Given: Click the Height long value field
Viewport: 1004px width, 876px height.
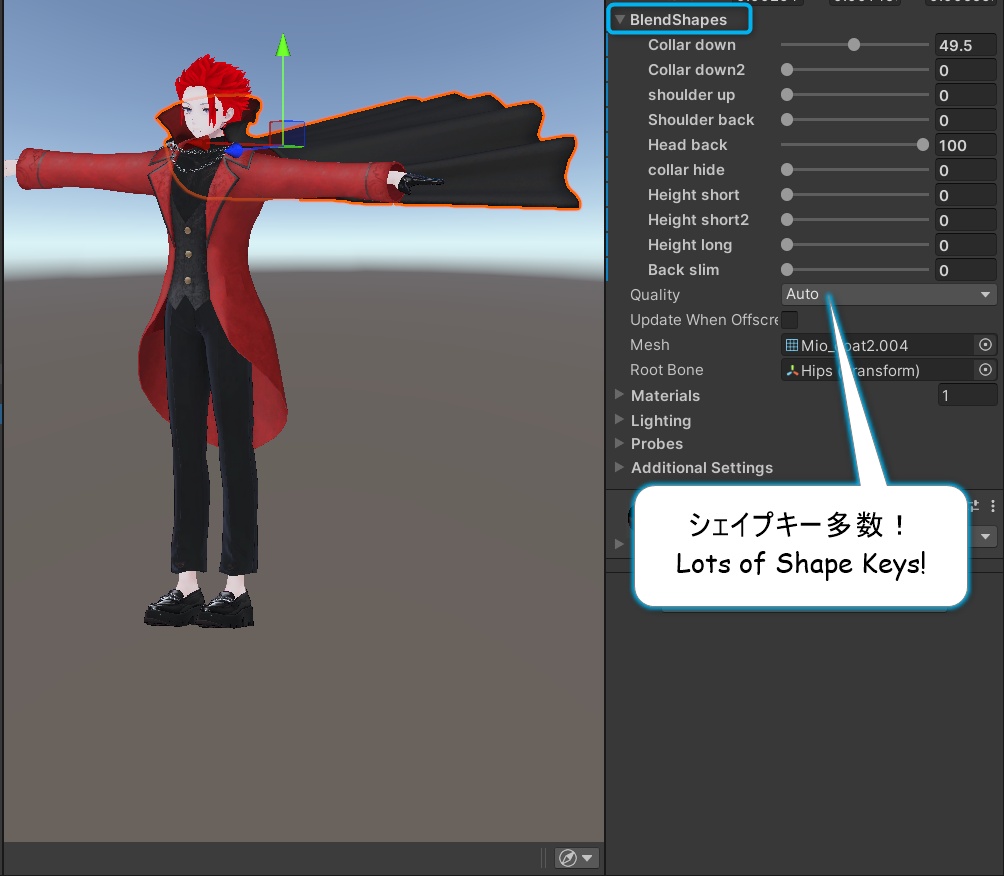Looking at the screenshot, I should [x=966, y=245].
